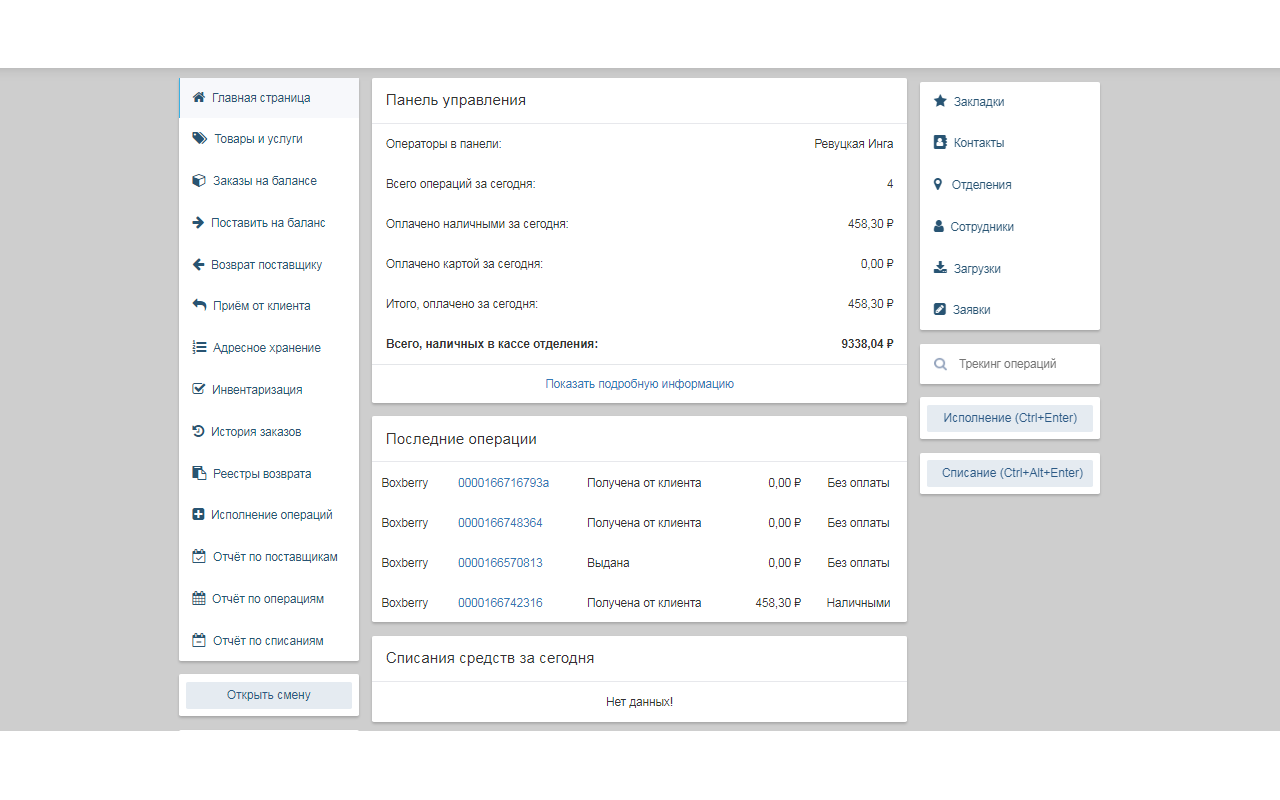Click Списание (Ctrl+Alt+Enter) button

click(x=1010, y=473)
